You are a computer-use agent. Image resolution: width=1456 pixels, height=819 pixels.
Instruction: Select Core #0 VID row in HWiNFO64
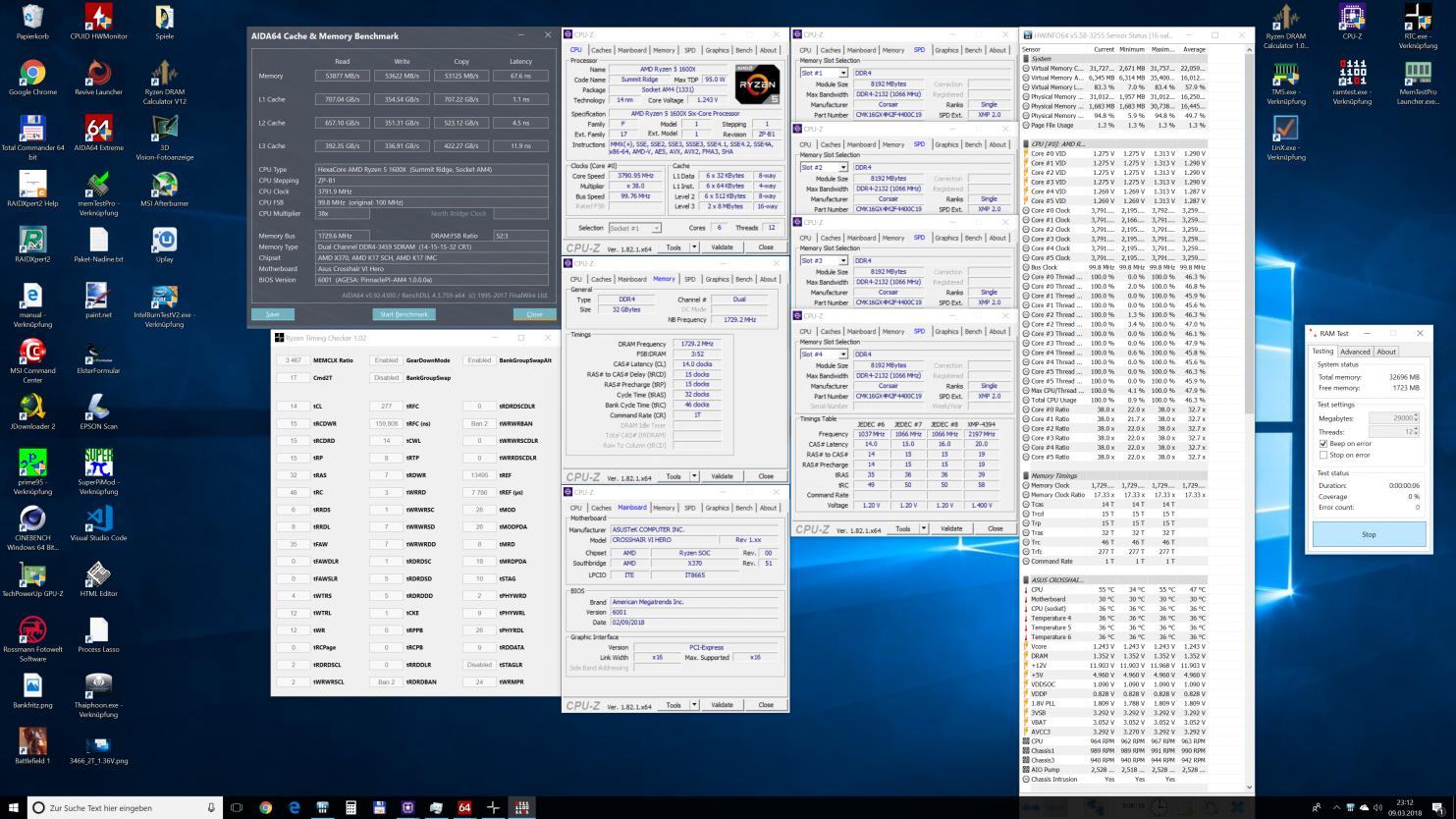pos(1114,153)
